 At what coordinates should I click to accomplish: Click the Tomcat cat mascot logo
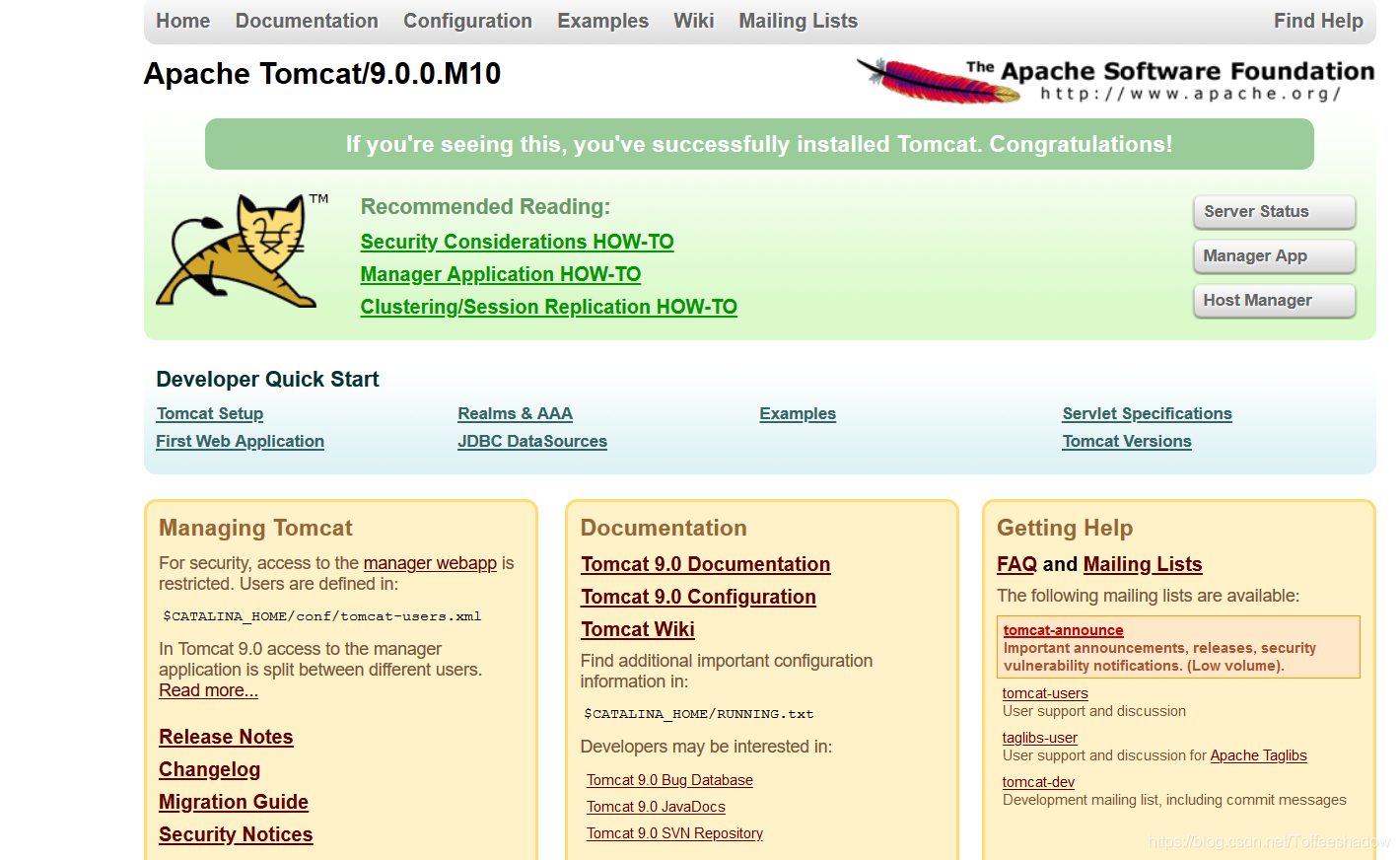point(242,251)
